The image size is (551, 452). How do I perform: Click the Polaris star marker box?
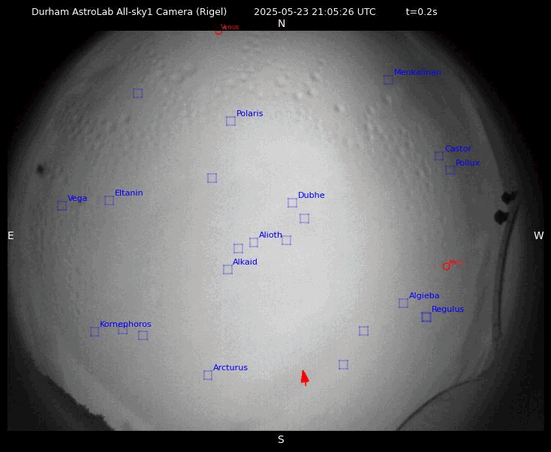coord(231,121)
